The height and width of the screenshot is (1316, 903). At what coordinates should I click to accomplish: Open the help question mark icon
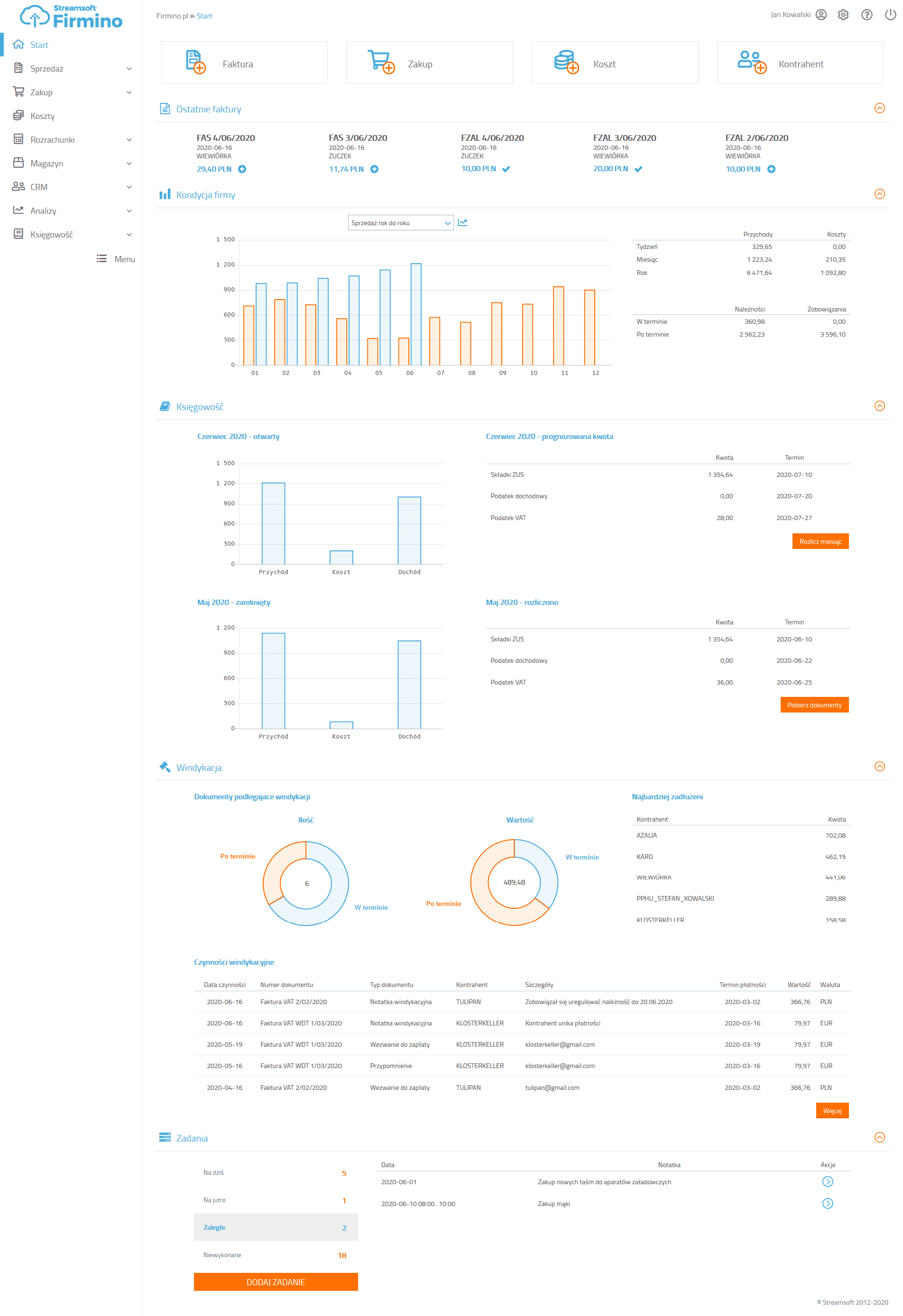pyautogui.click(x=866, y=15)
